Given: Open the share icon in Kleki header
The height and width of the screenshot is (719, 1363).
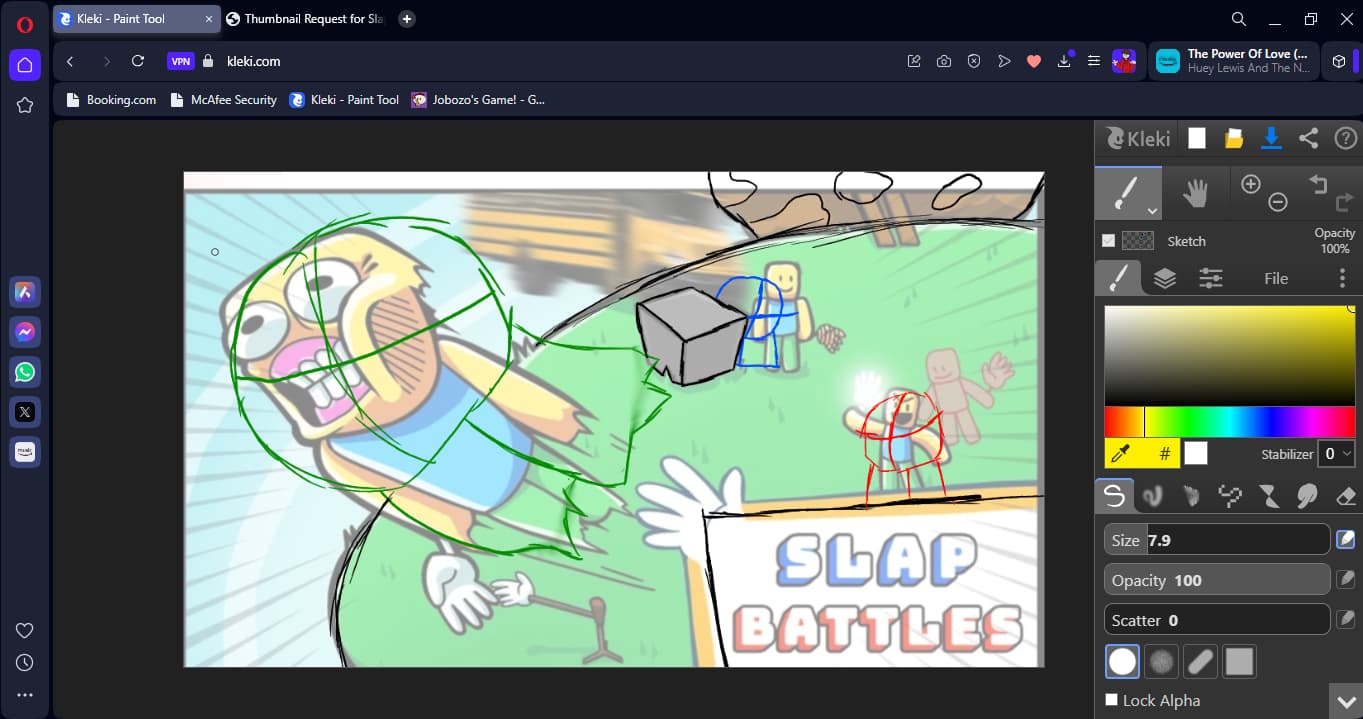Looking at the screenshot, I should tap(1308, 139).
